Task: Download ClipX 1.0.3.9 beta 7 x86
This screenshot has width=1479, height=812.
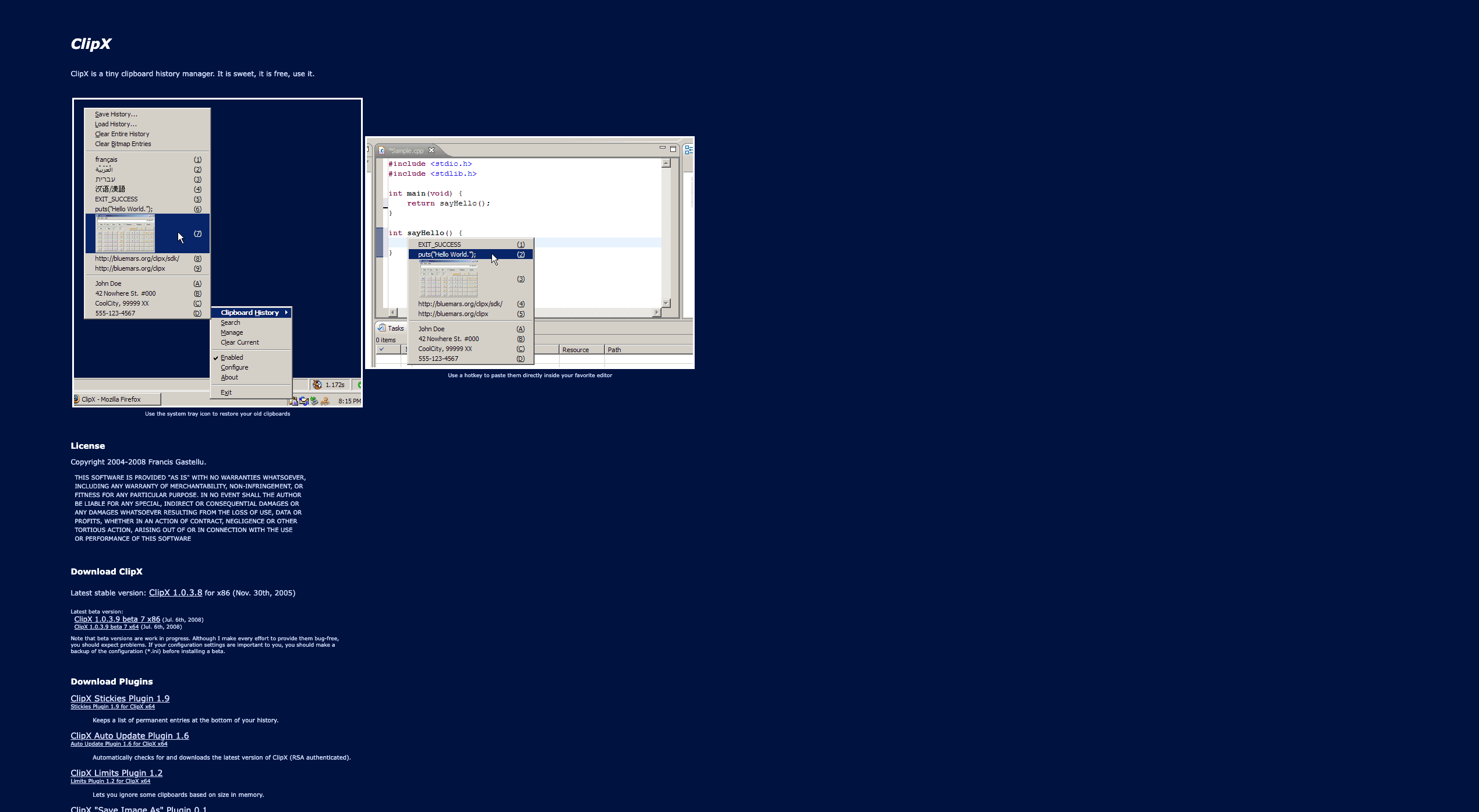Action: coord(117,619)
